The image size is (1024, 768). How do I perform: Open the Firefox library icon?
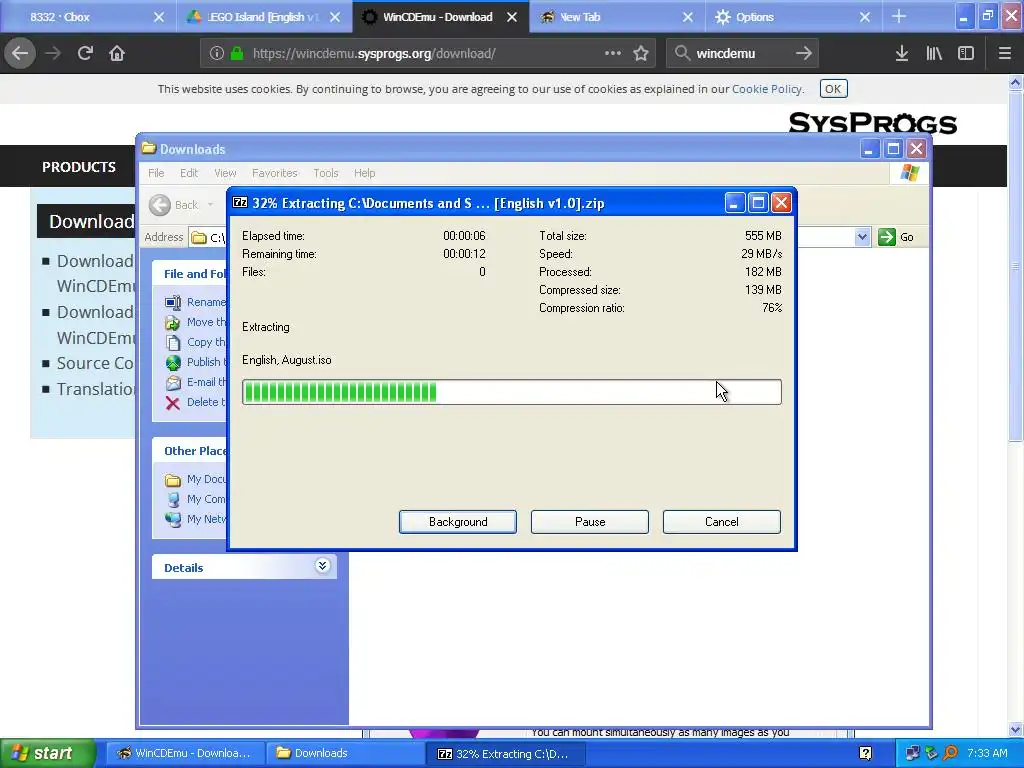pyautogui.click(x=934, y=54)
